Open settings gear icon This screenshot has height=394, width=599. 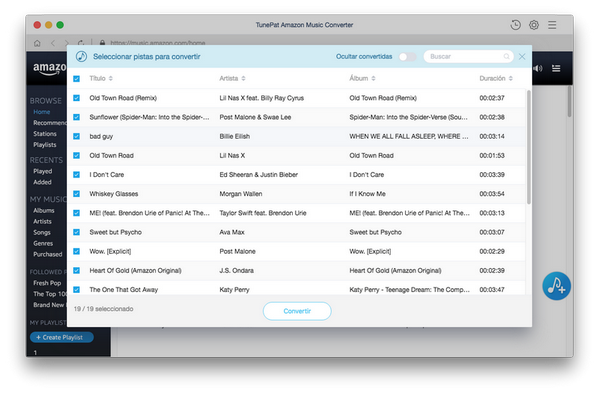click(534, 25)
